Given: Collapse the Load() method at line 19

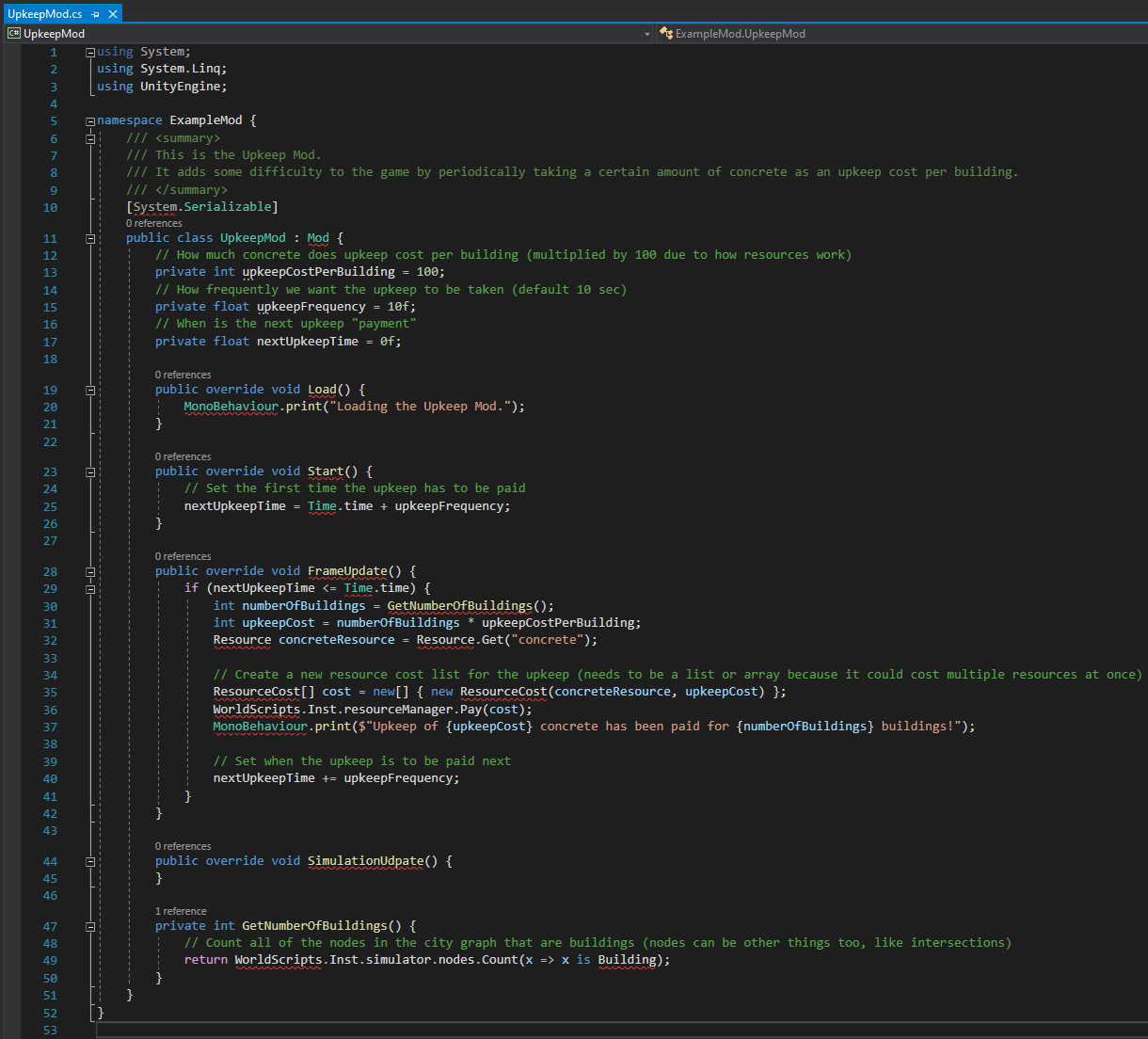Looking at the screenshot, I should (90, 390).
